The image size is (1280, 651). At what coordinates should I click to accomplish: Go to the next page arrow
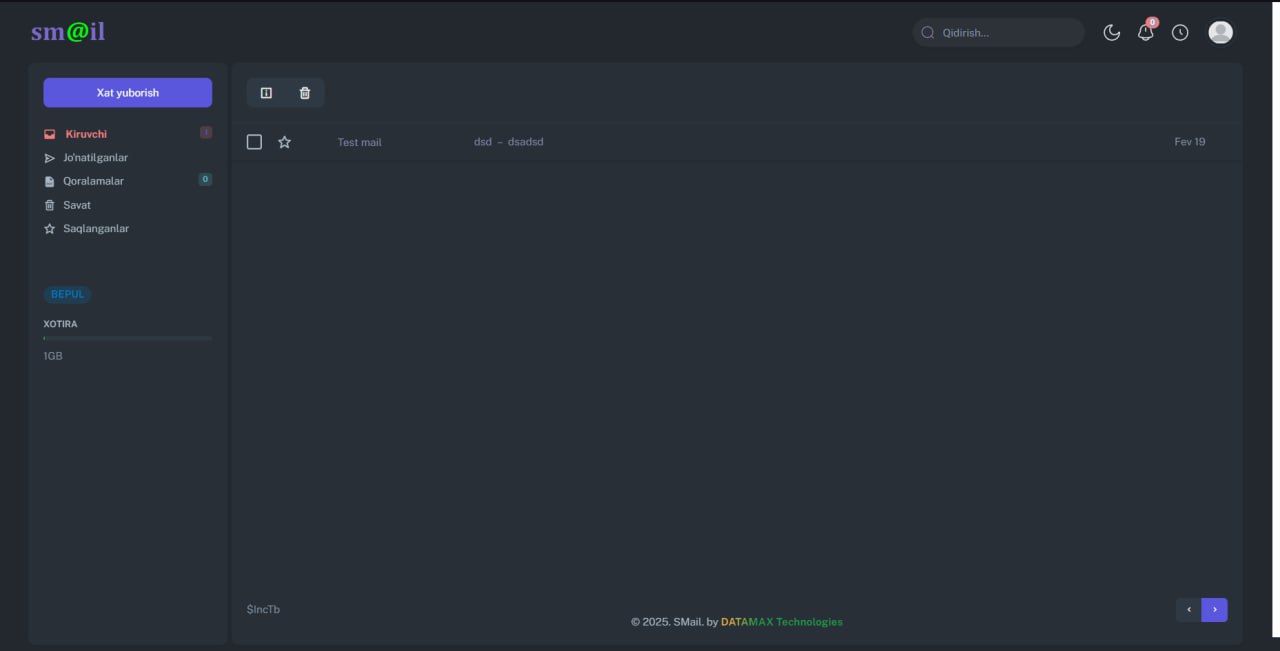pos(1214,610)
